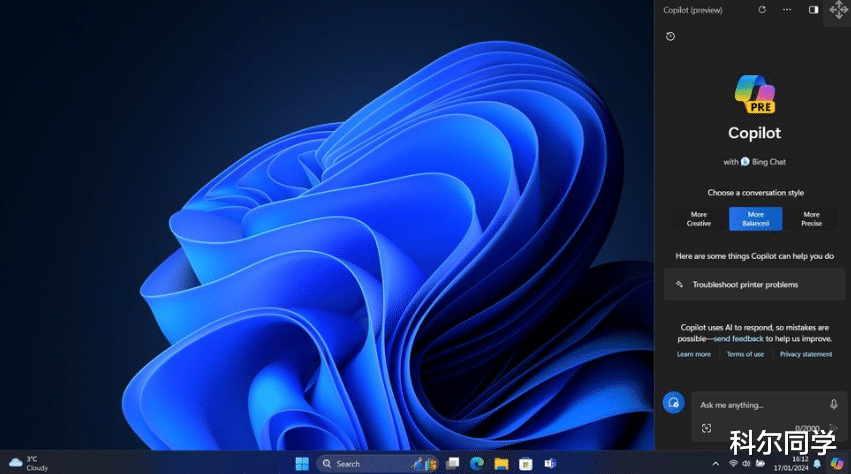Open the Copilot three-dots options menu

pos(787,10)
